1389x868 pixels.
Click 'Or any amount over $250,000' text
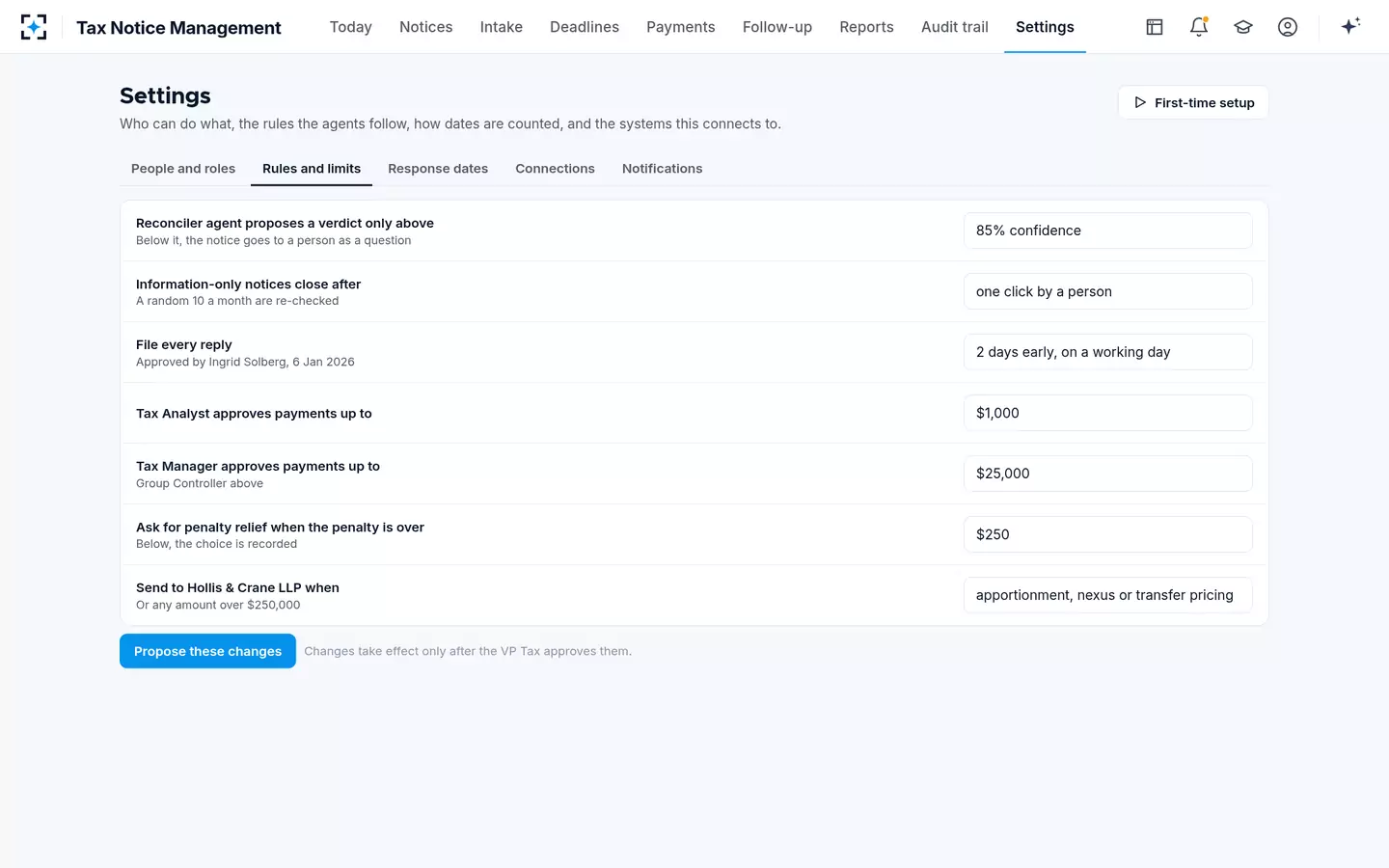[x=218, y=606]
